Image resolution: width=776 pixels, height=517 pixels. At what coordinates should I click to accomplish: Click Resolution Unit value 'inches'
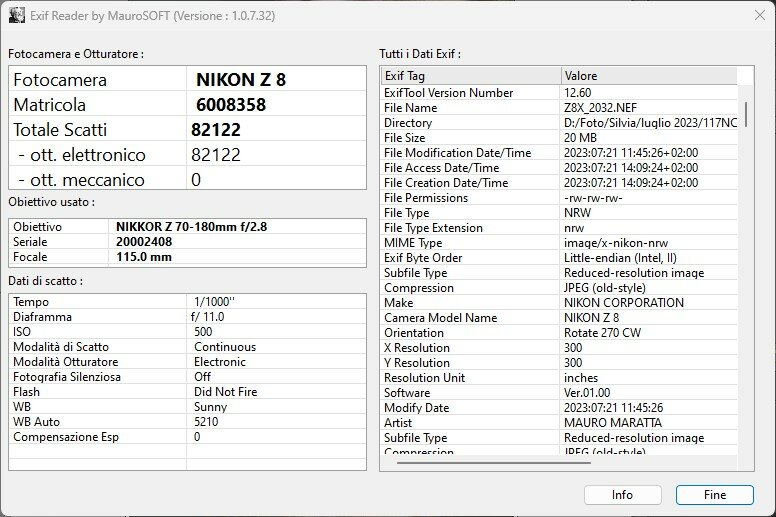[581, 378]
